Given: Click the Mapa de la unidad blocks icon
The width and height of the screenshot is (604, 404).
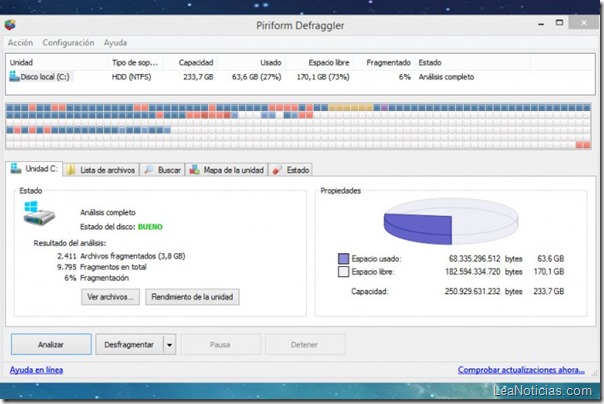Looking at the screenshot, I should [x=195, y=170].
